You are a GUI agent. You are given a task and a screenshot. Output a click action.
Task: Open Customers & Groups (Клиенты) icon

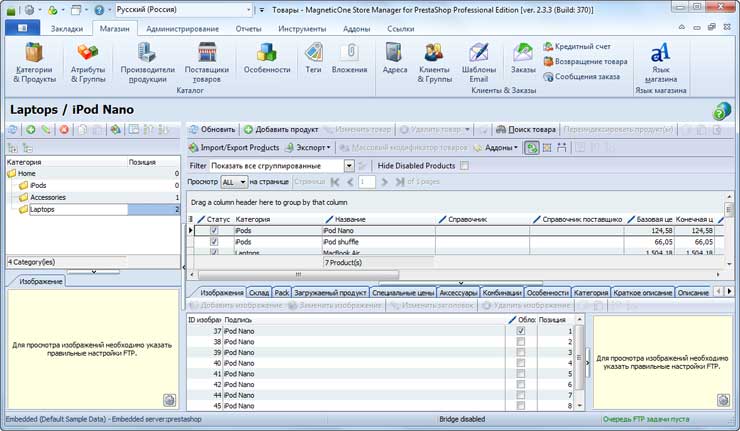434,62
